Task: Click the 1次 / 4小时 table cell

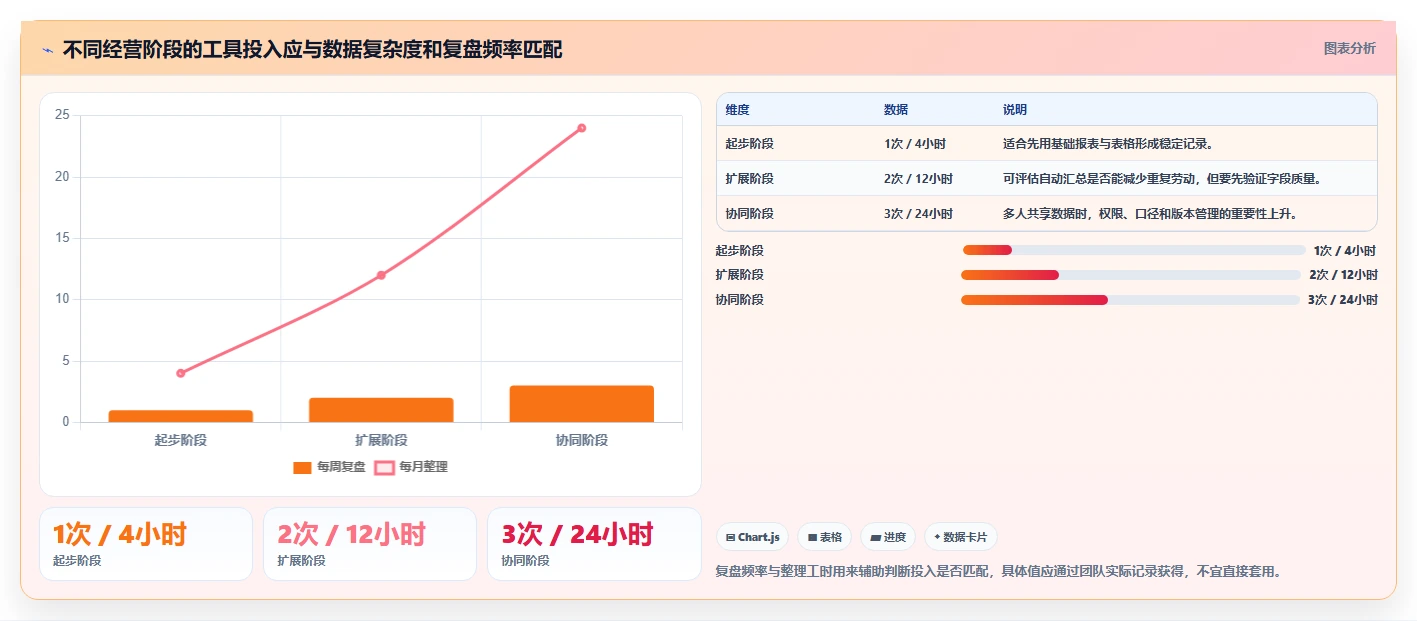Action: click(x=915, y=144)
